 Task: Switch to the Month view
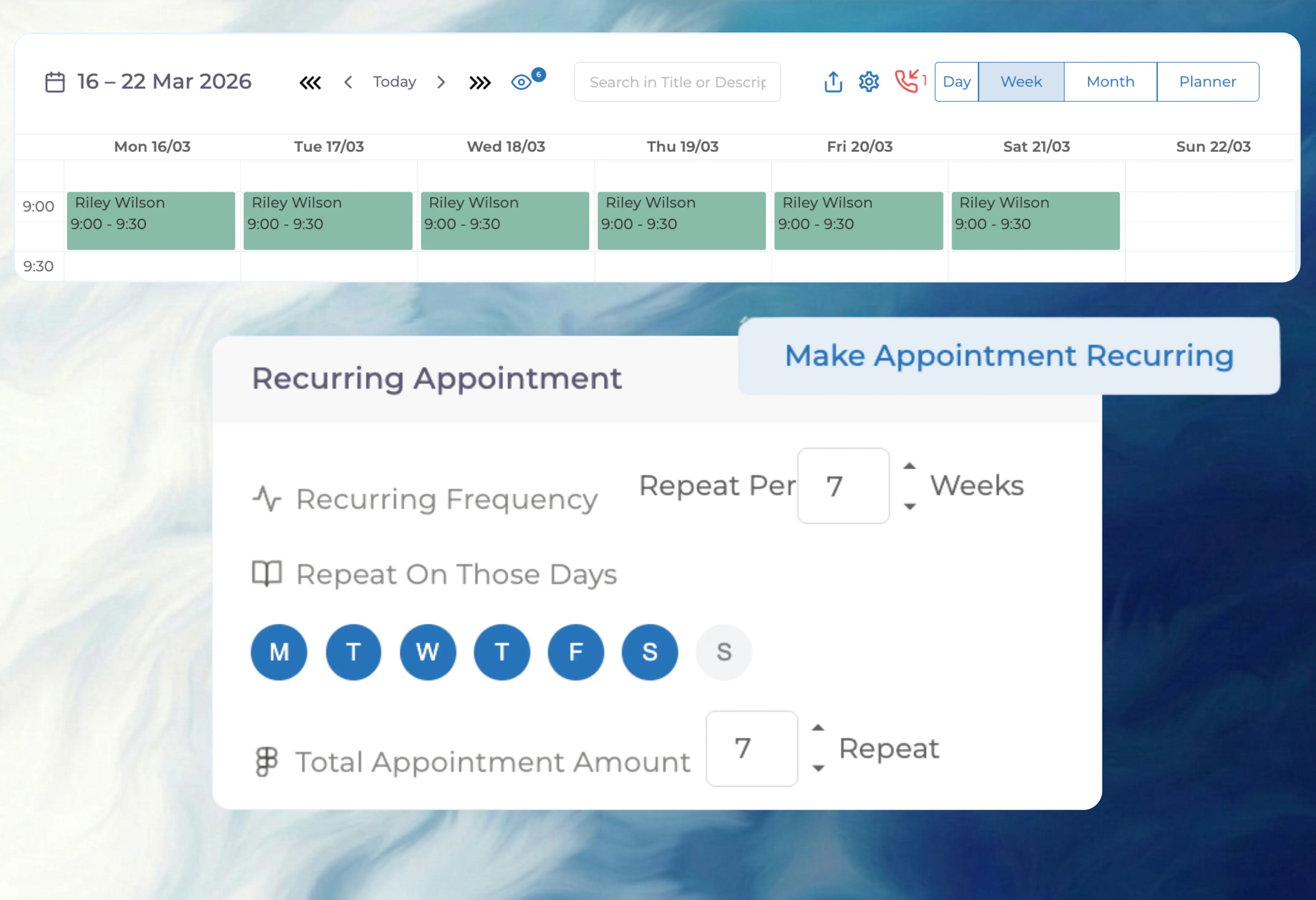point(1110,81)
